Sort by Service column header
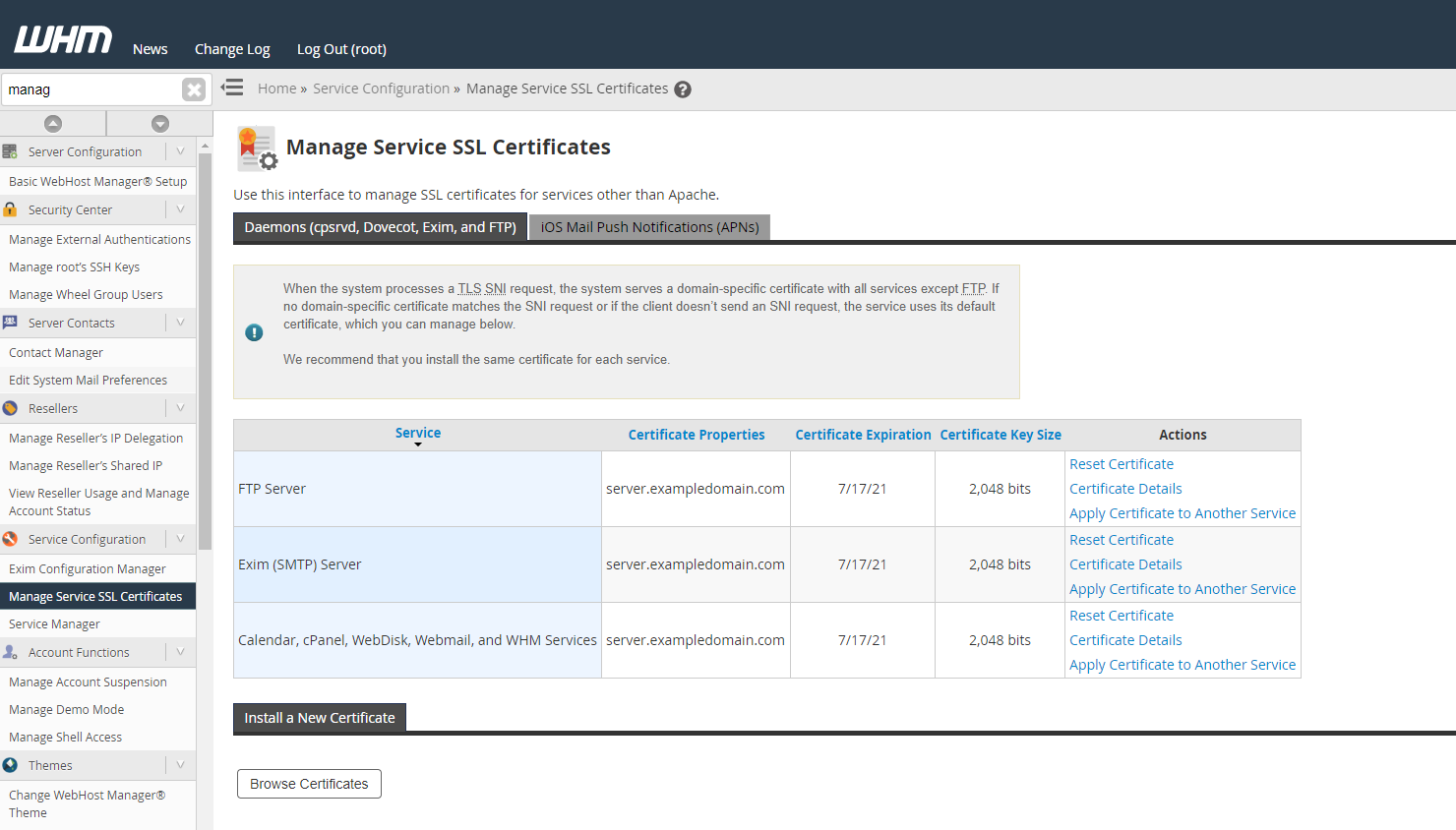 (418, 433)
